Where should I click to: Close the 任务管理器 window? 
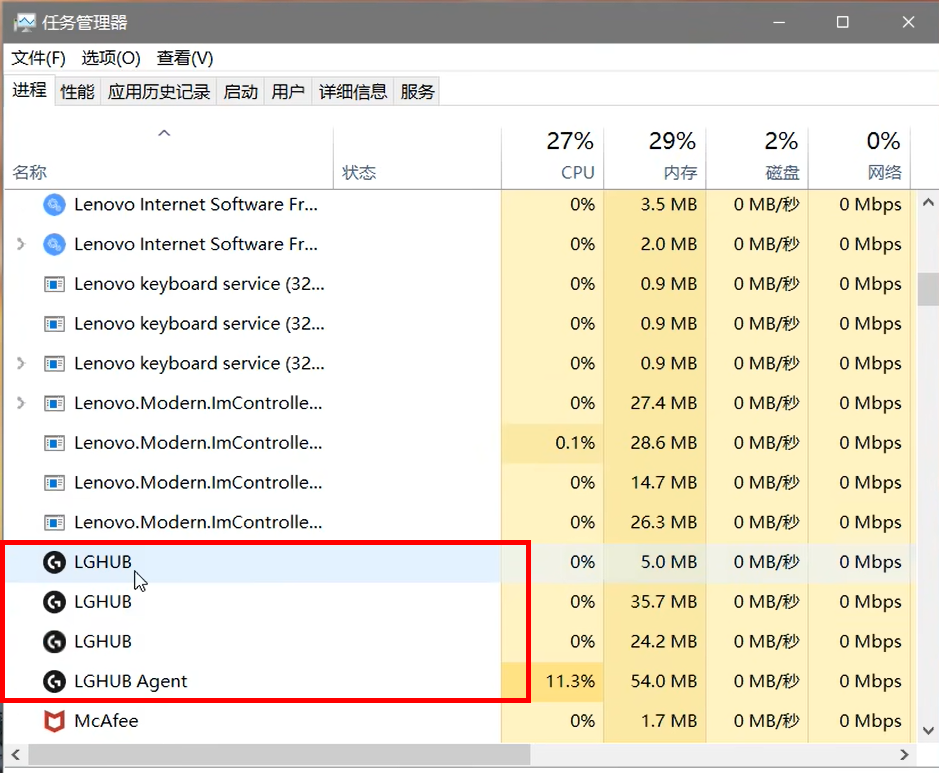point(908,23)
